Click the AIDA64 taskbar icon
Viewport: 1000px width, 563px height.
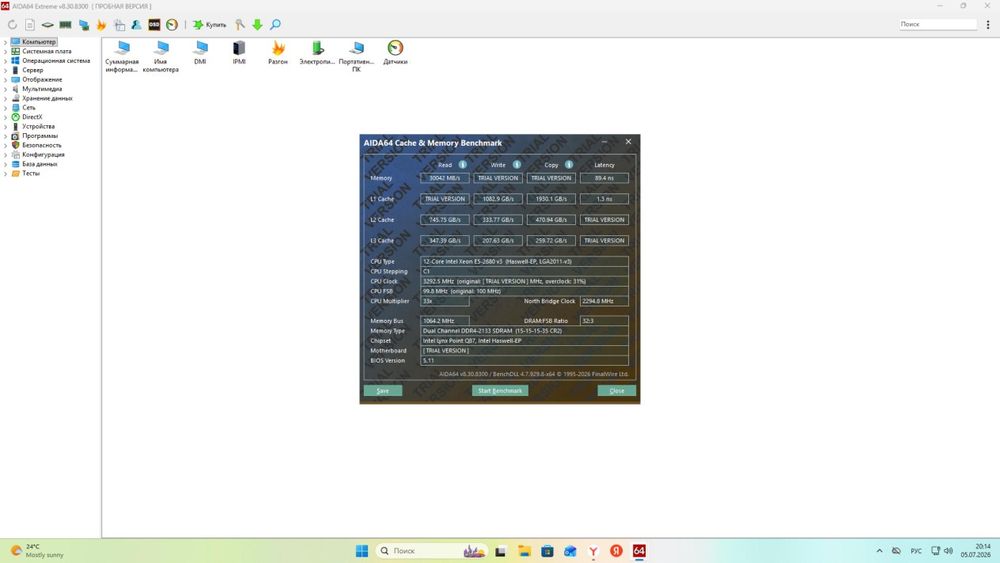pyautogui.click(x=639, y=551)
